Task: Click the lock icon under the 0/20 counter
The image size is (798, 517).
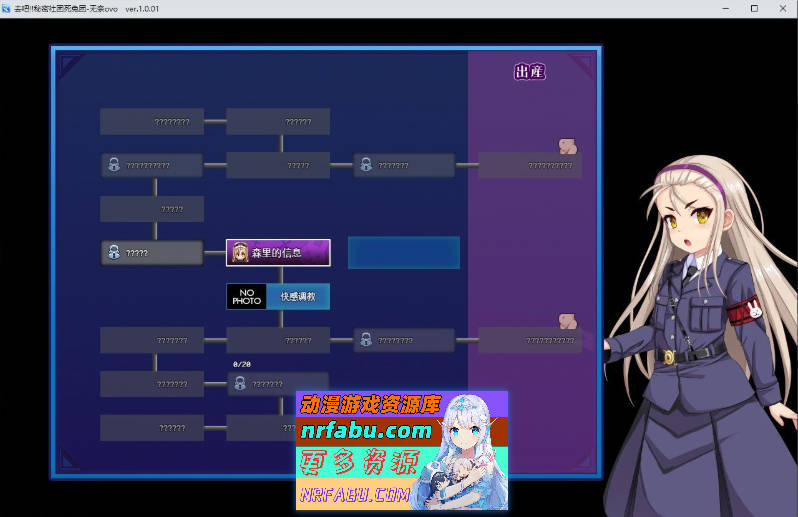Action: (240, 384)
